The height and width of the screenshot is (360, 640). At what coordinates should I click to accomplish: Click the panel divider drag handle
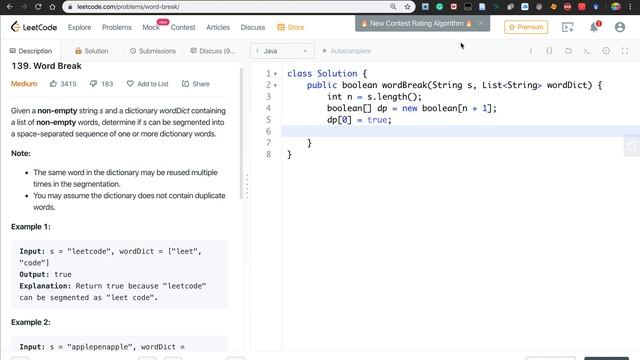(x=247, y=187)
